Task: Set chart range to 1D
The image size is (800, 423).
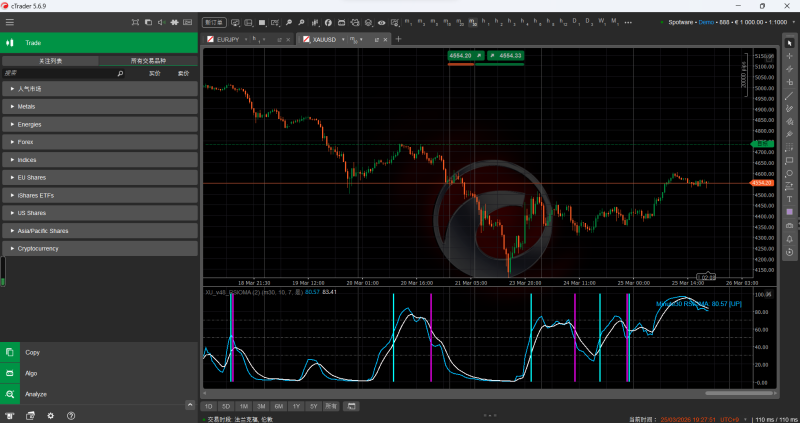Action: [x=208, y=407]
